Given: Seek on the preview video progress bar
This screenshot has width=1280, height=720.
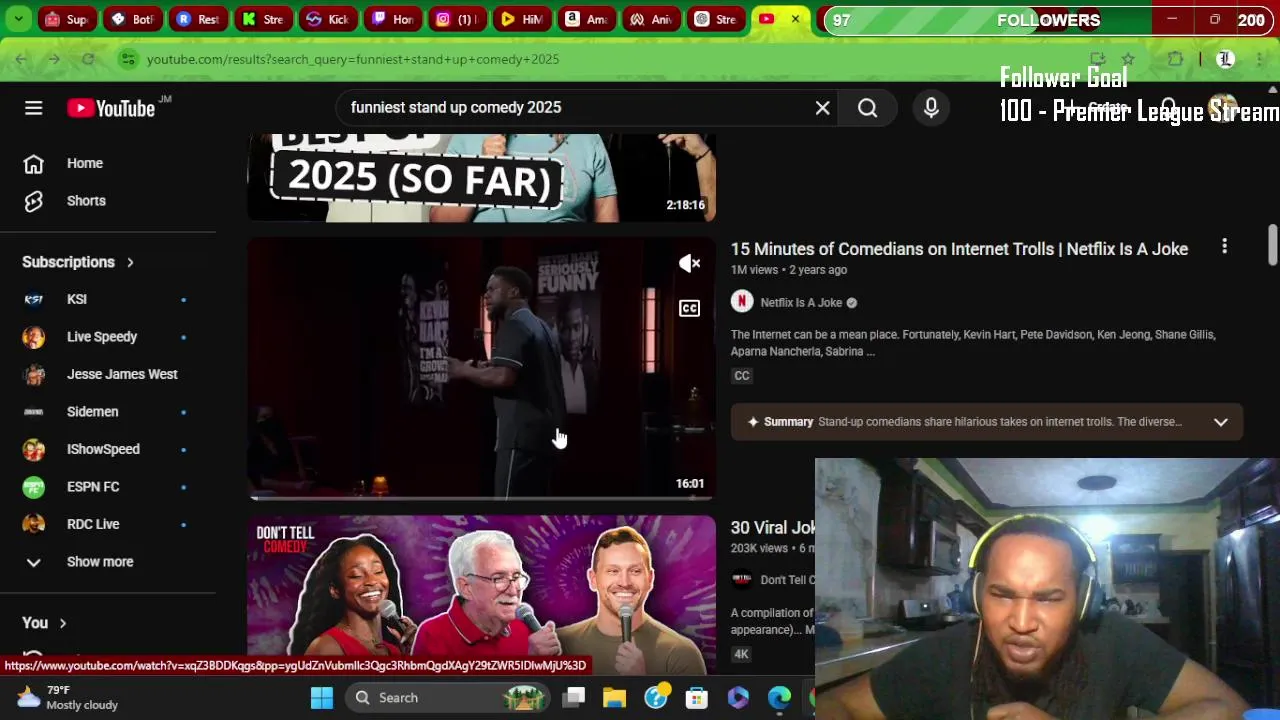Looking at the screenshot, I should 481,497.
